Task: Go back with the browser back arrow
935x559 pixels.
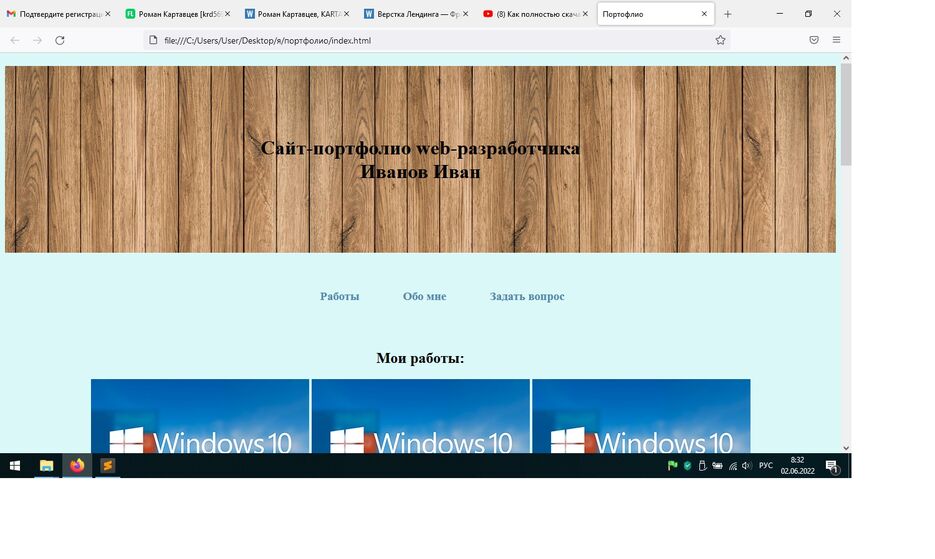Action: 15,40
